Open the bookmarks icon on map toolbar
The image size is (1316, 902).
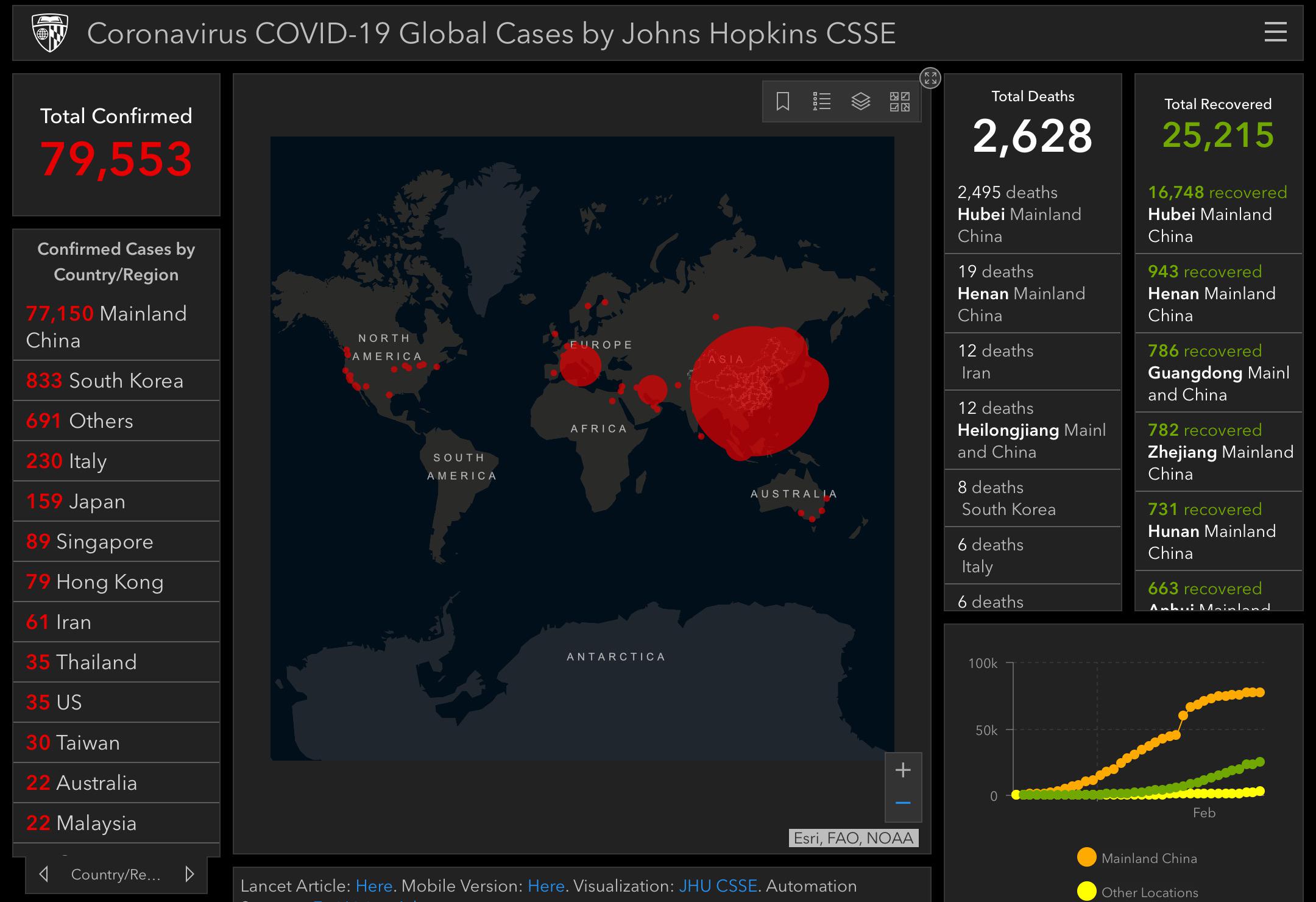[x=783, y=101]
